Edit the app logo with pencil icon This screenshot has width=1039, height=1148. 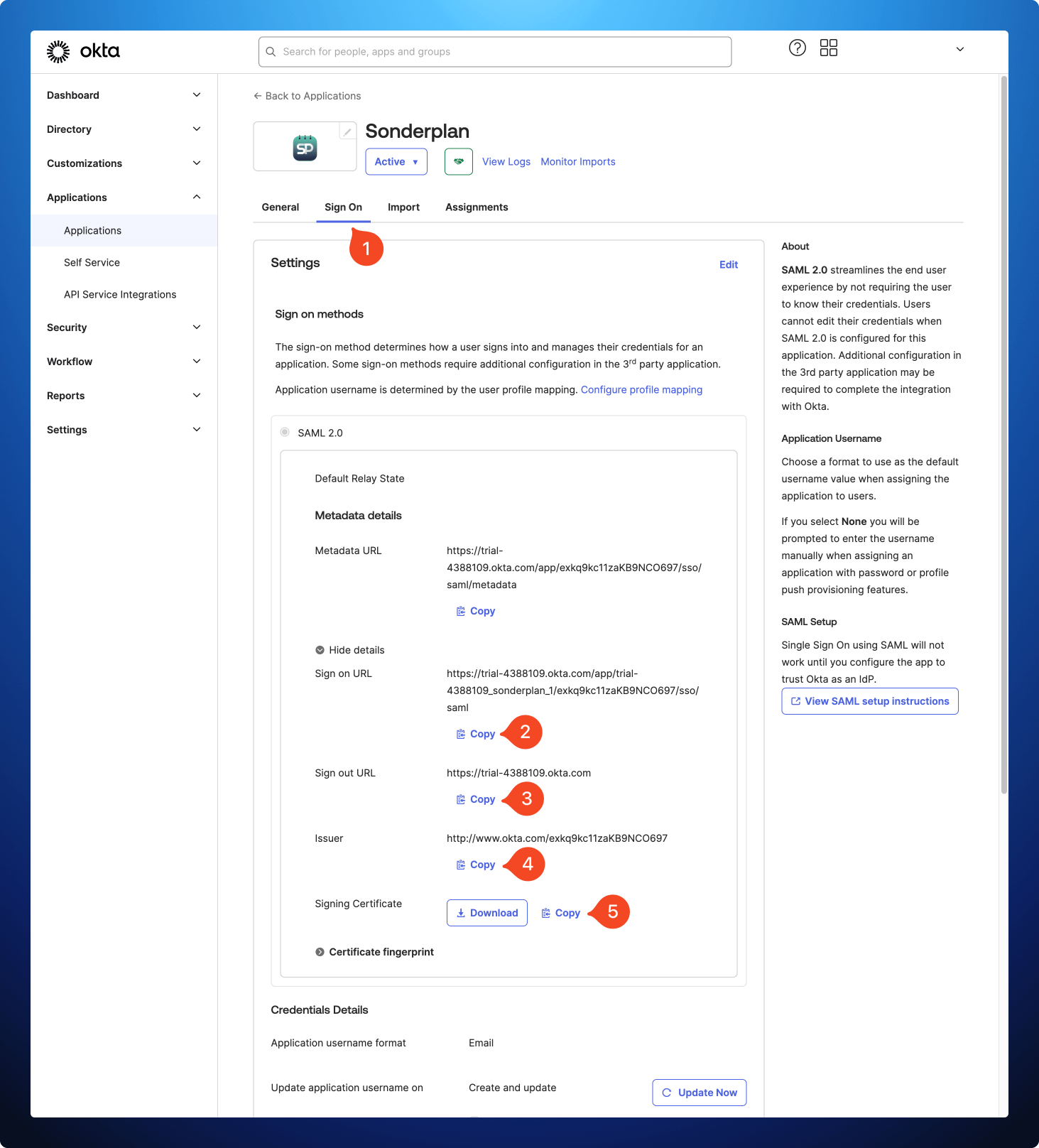coord(347,131)
